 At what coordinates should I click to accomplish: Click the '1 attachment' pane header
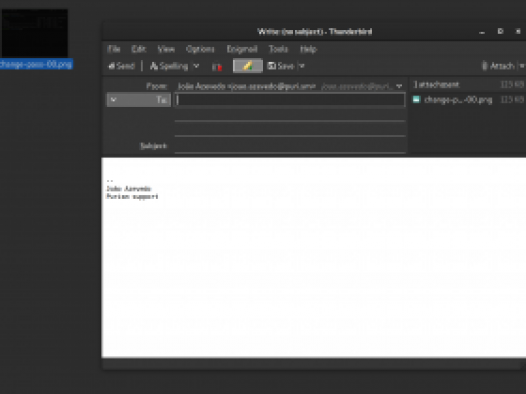click(436, 85)
